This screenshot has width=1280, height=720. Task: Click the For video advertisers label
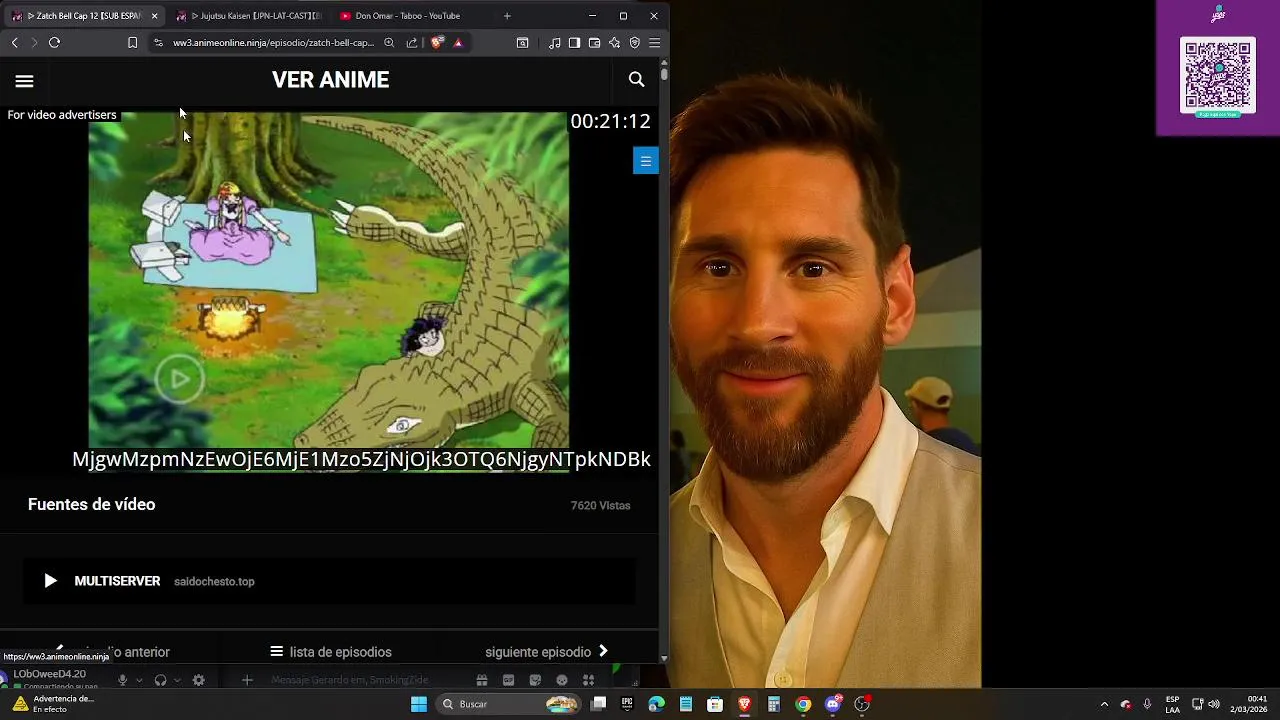point(62,115)
